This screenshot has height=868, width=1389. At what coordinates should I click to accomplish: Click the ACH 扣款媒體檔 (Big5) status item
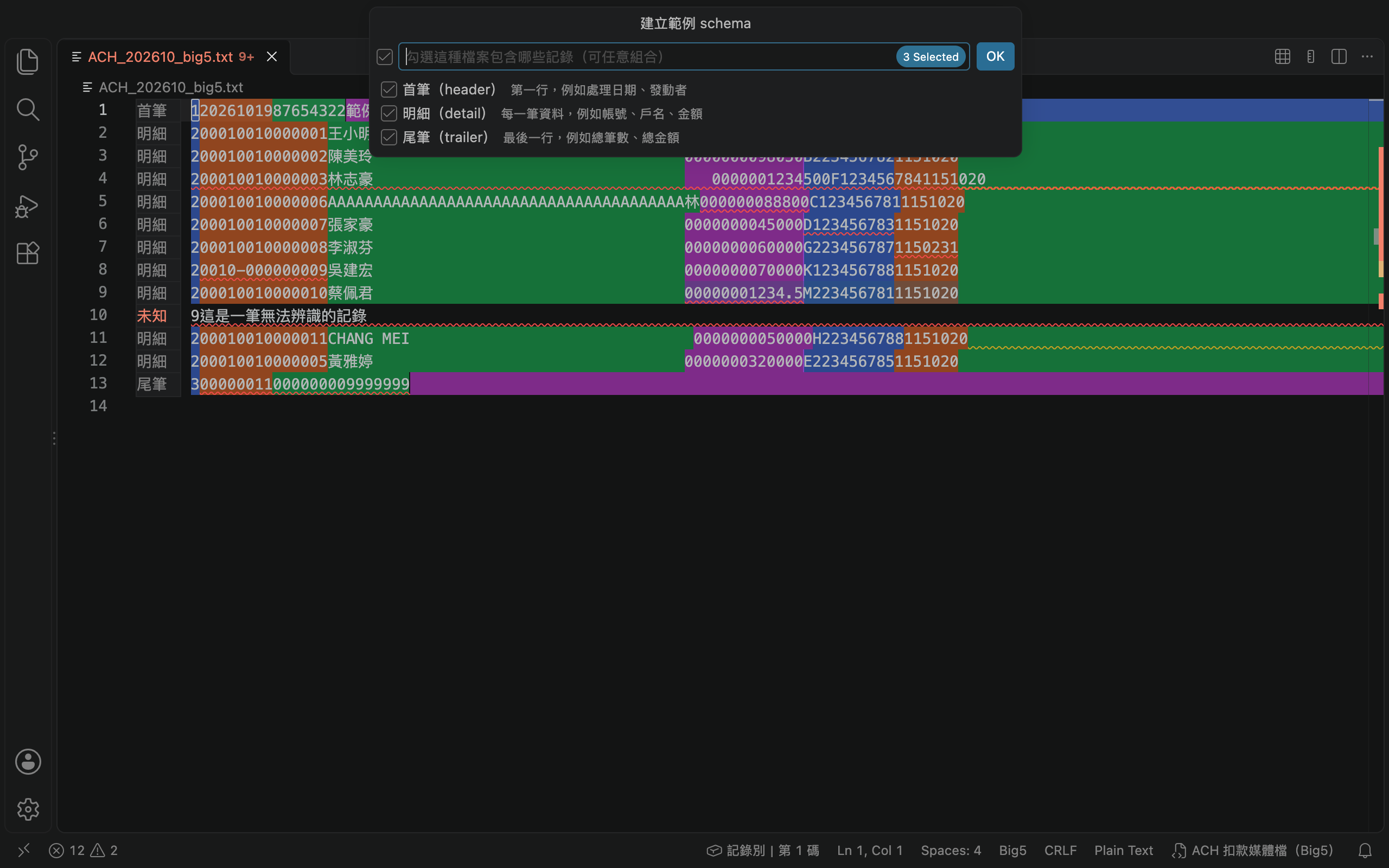point(1252,850)
